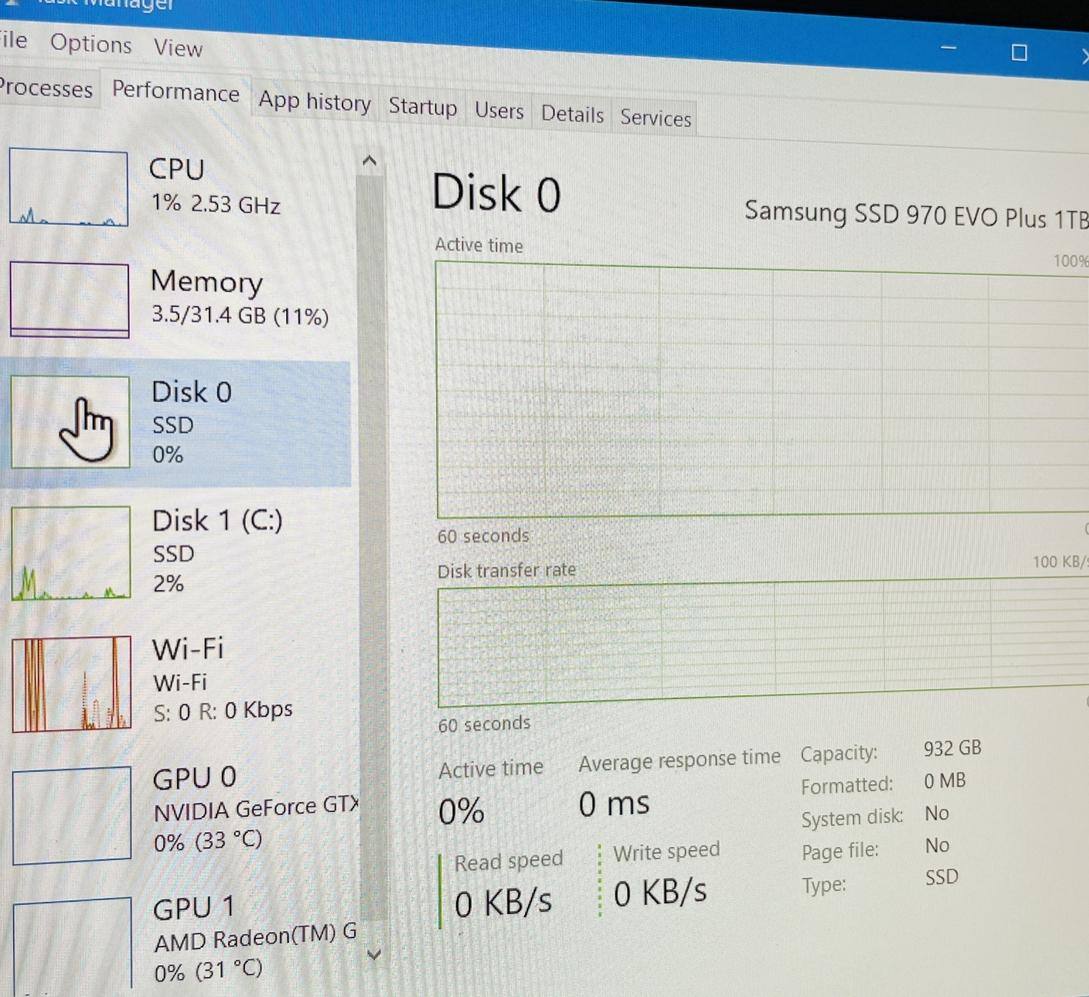The height and width of the screenshot is (997, 1089).
Task: Open the Options menu
Action: tap(91, 44)
